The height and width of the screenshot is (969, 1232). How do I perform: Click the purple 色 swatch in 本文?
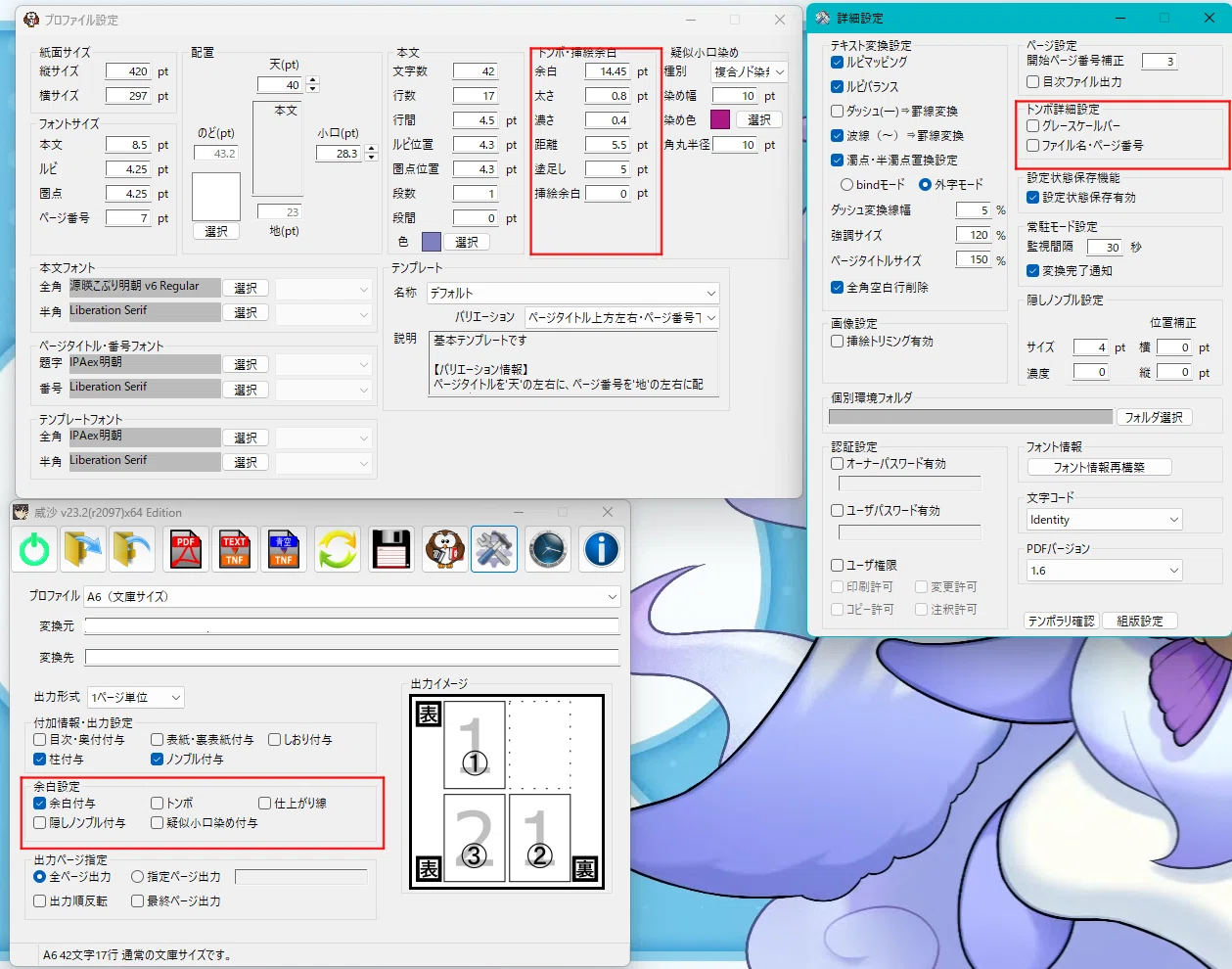click(432, 242)
